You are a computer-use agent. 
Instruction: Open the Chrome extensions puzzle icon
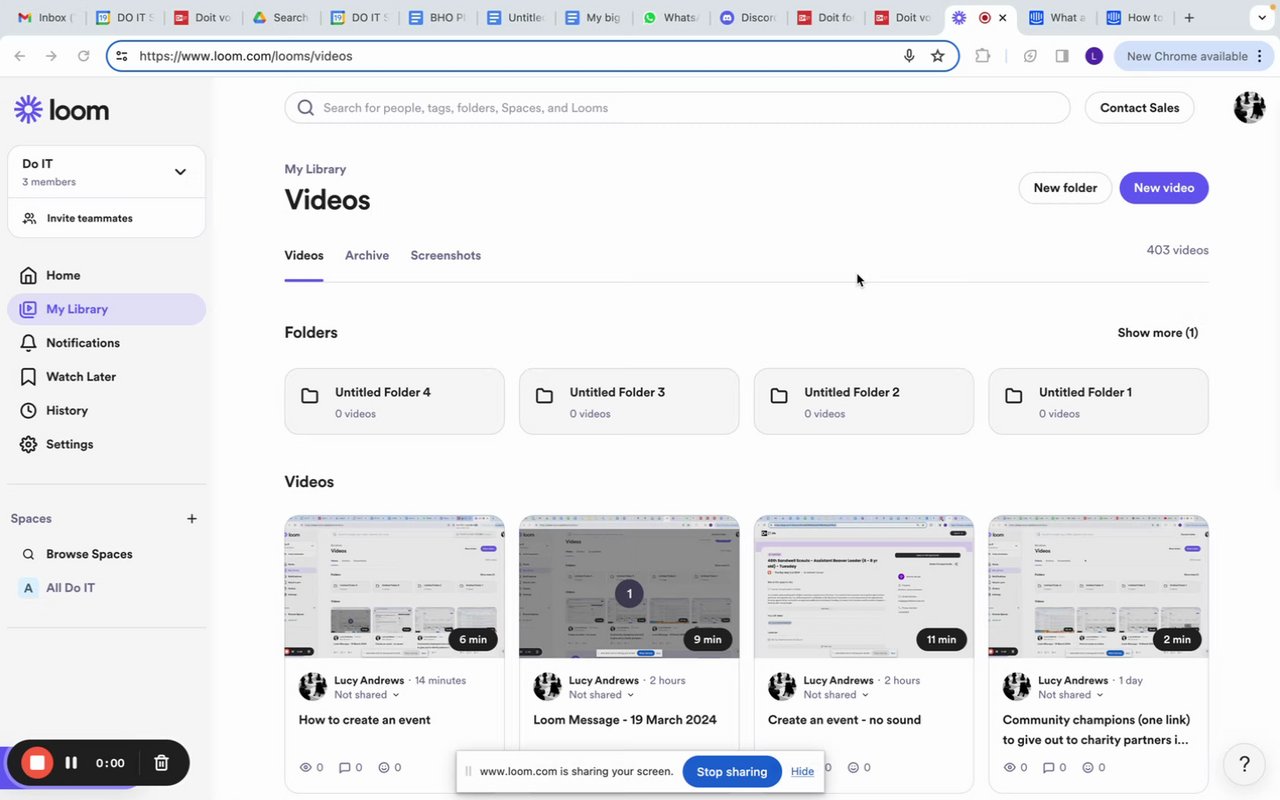pyautogui.click(x=982, y=56)
